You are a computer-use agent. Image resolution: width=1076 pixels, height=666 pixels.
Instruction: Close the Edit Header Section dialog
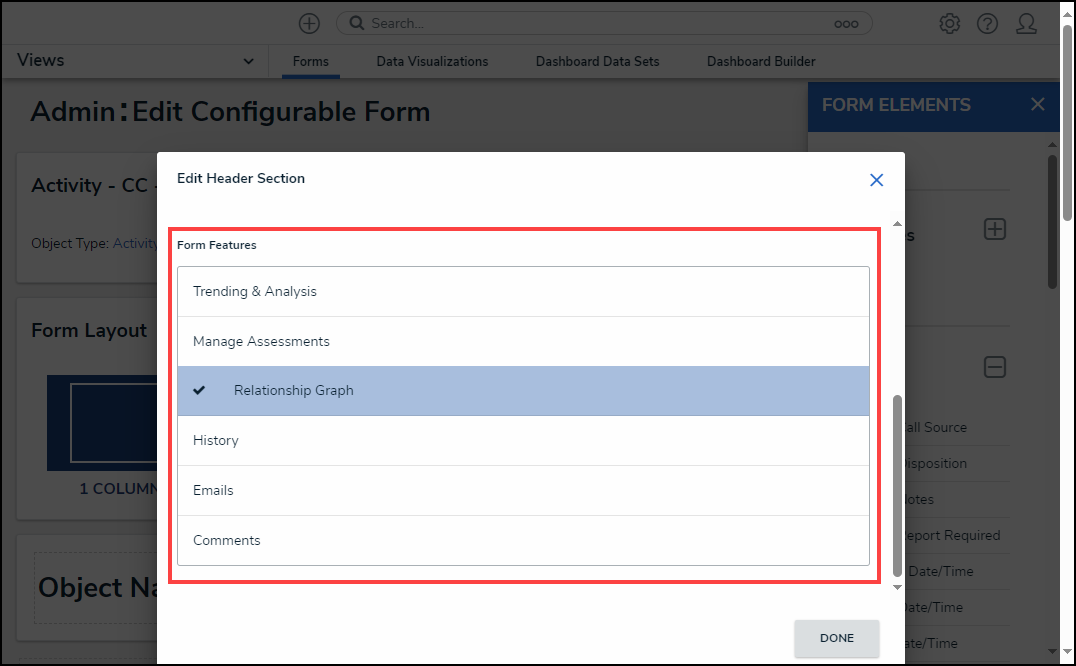(x=876, y=180)
